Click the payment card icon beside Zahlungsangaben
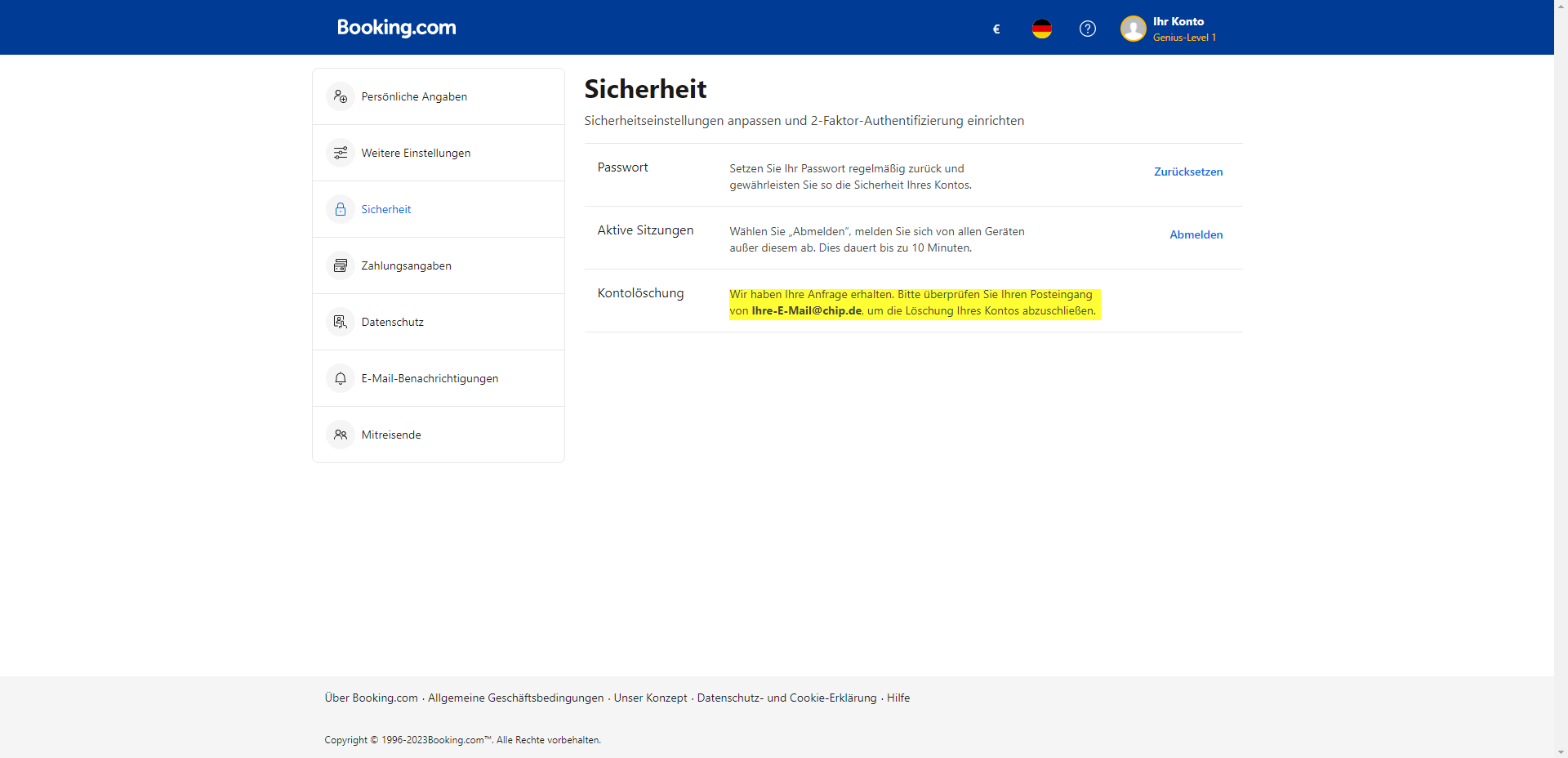Screen dimensions: 1568x758 pos(340,265)
